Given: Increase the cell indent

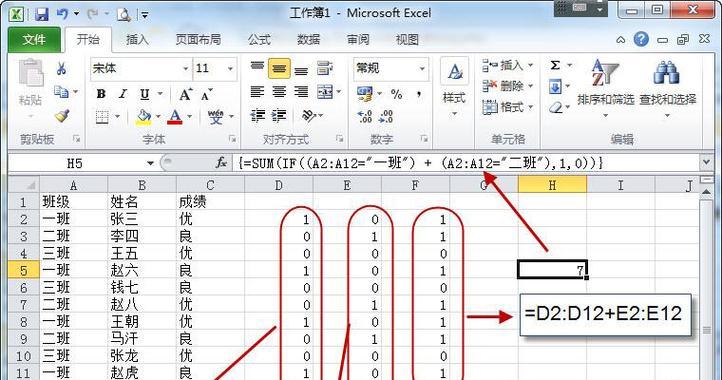Looking at the screenshot, I should pos(279,115).
